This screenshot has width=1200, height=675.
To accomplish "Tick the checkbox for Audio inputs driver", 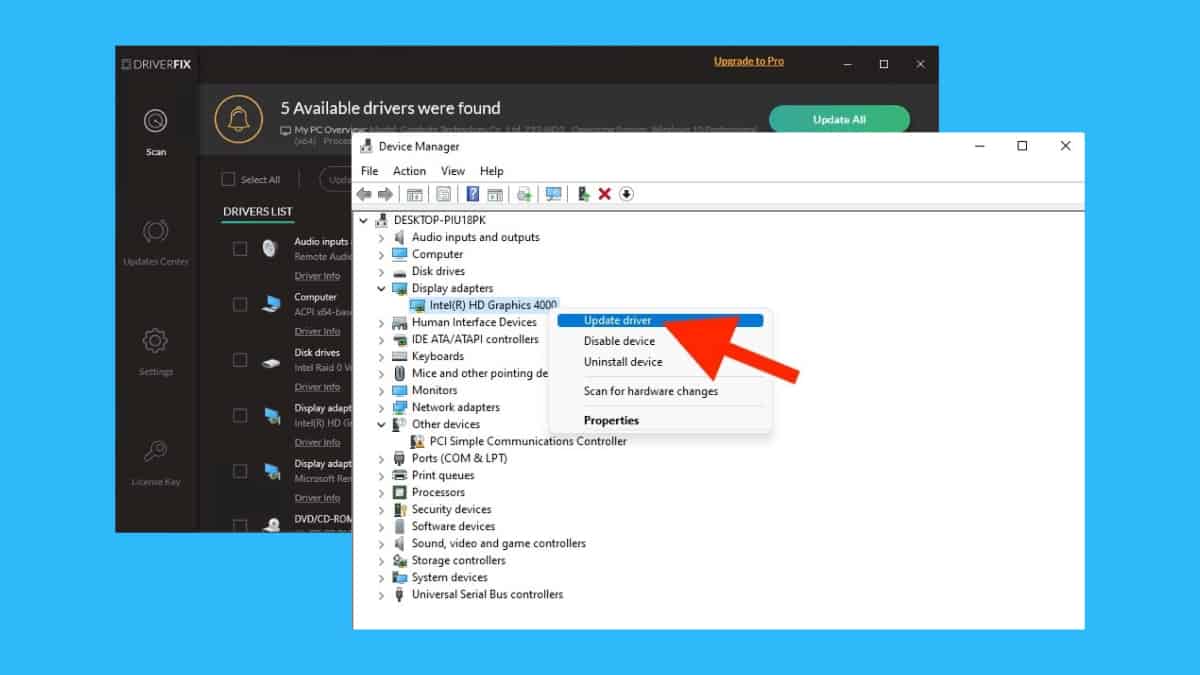I will (240, 249).
